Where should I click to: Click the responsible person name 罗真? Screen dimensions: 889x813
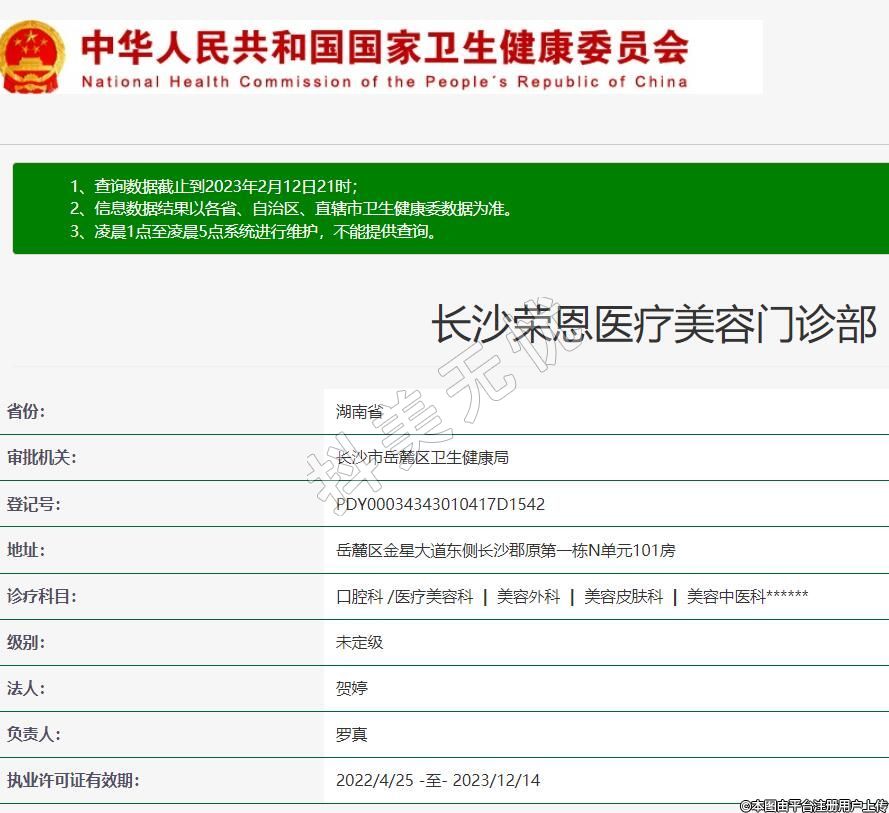tap(351, 734)
